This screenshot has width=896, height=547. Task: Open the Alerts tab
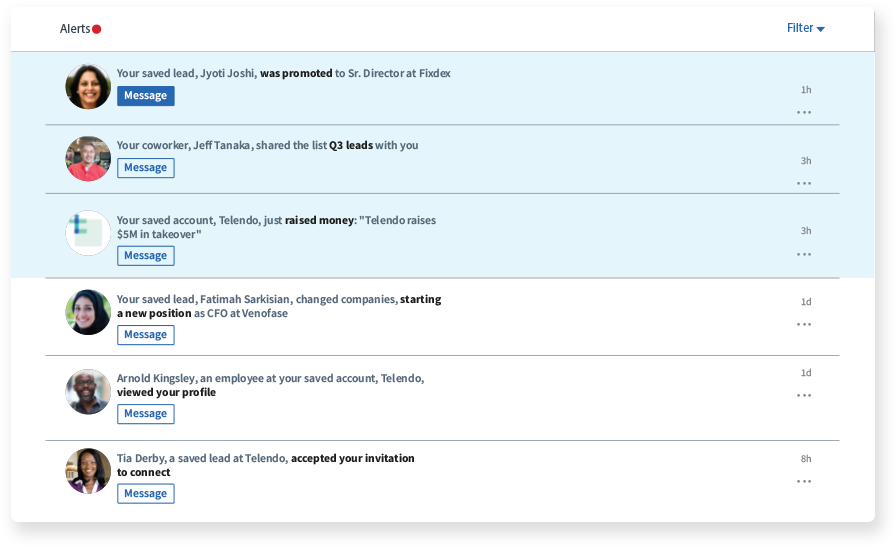coord(75,29)
